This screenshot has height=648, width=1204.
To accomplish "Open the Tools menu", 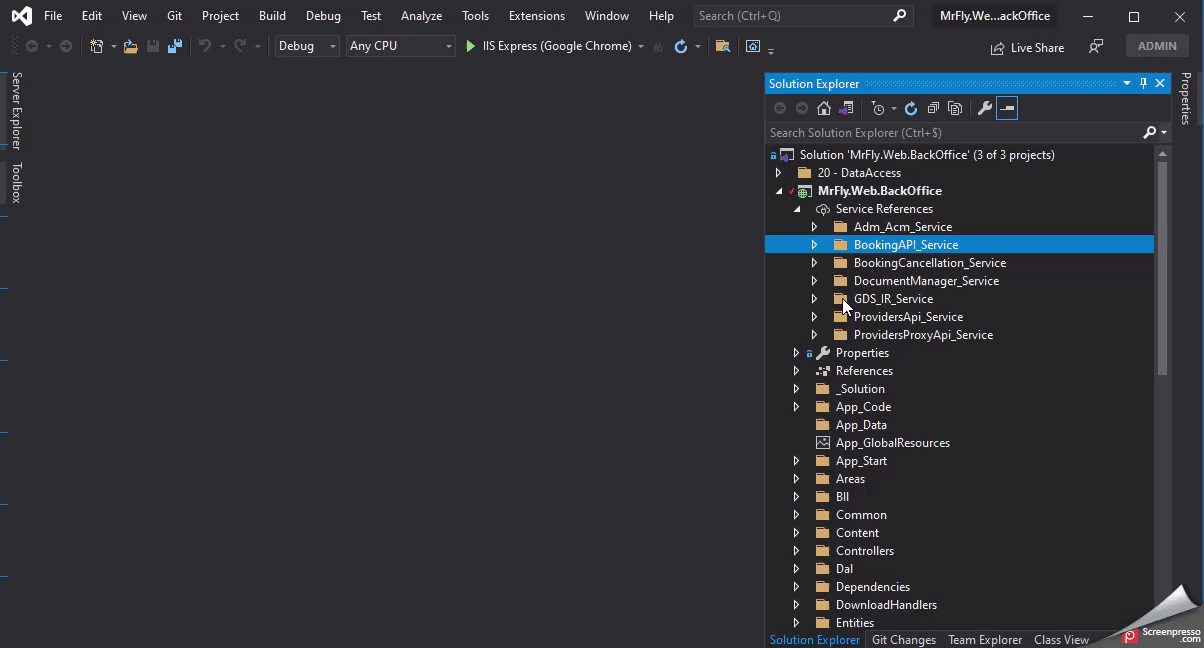I will click(x=476, y=16).
